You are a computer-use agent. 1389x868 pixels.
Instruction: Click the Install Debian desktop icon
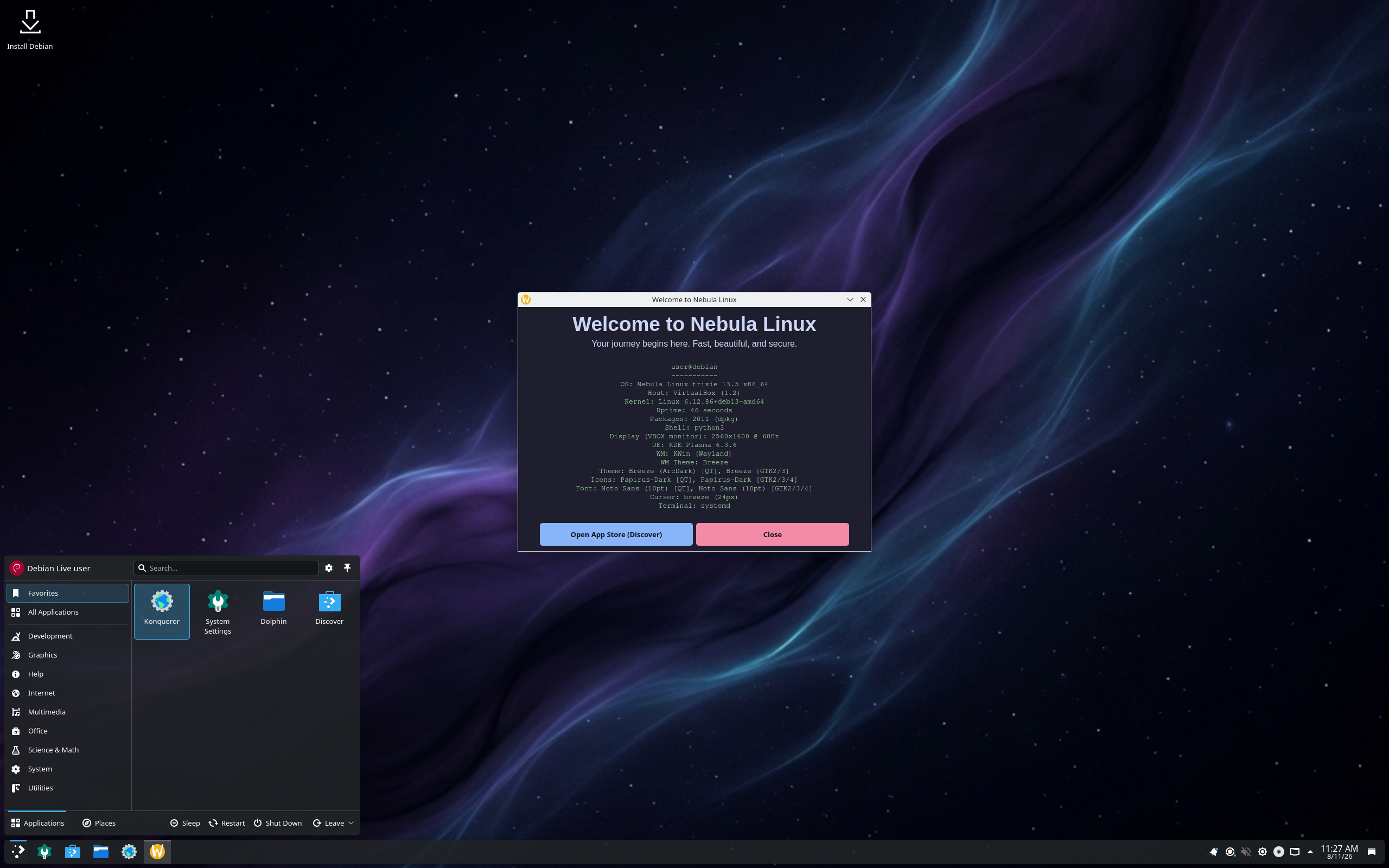coord(30,29)
